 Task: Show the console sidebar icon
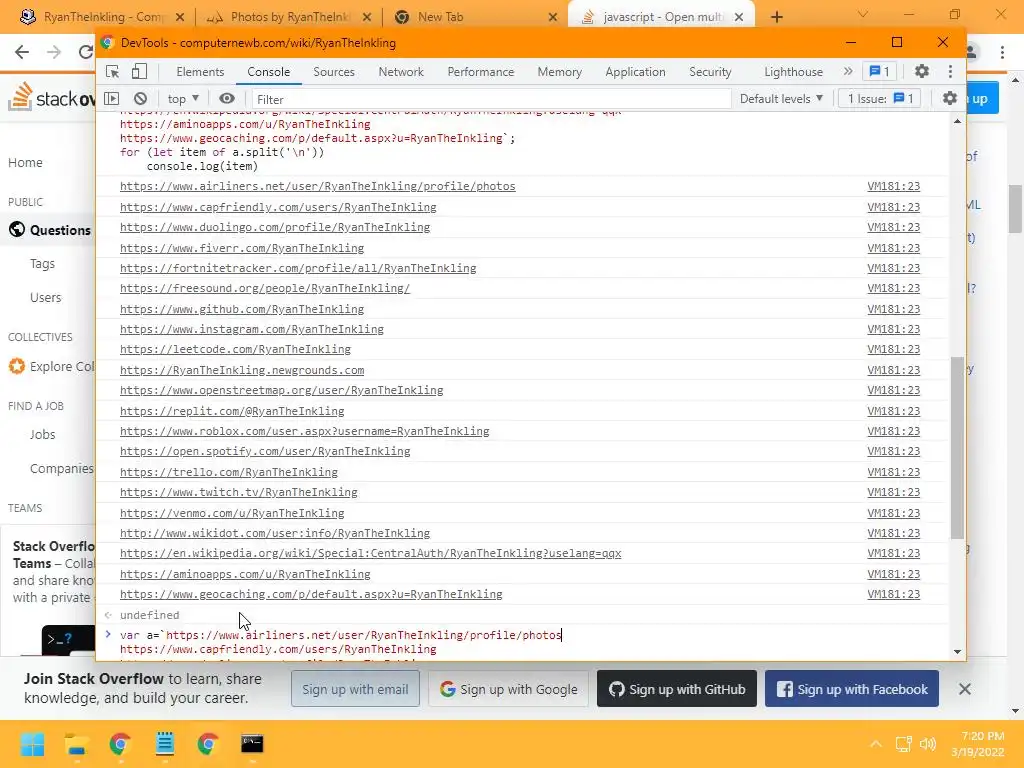(112, 99)
